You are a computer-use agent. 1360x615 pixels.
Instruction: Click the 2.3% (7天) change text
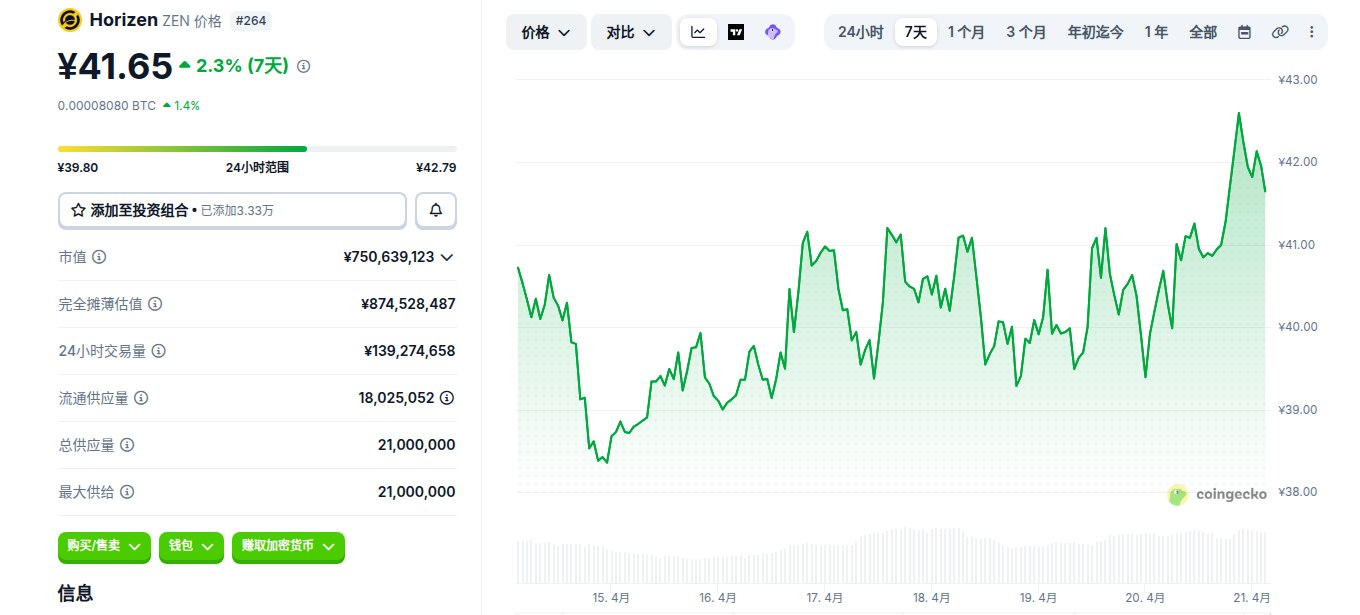242,66
